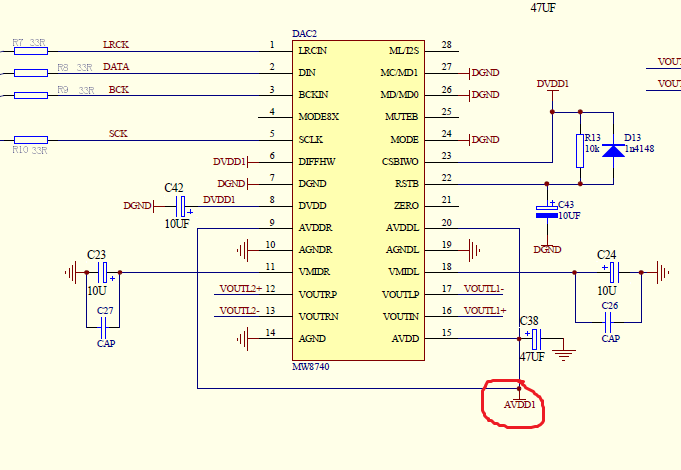The image size is (681, 470).
Task: Select resistor R10 symbol on SCK line
Action: (x=31, y=140)
